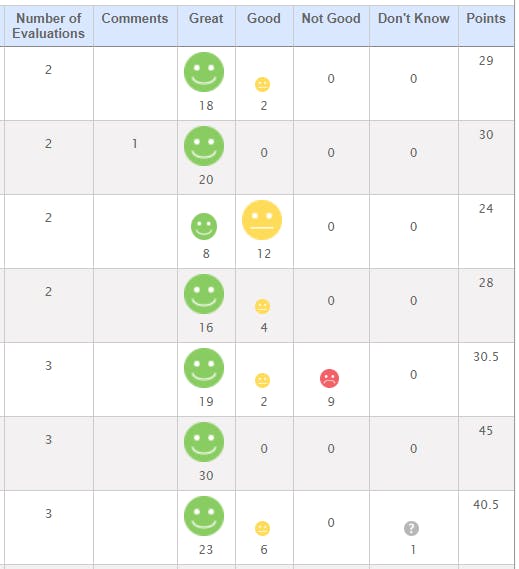Click the yellow Good face with 4

click(x=262, y=307)
